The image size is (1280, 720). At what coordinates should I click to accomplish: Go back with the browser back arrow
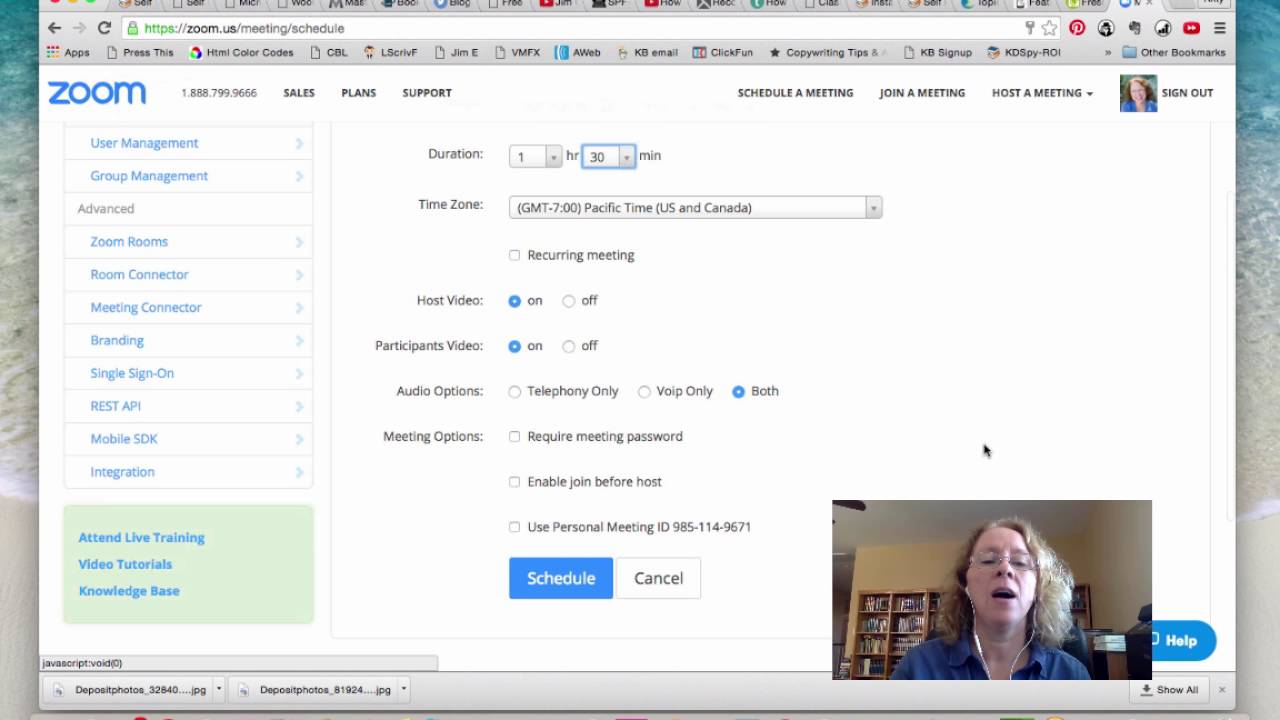click(55, 28)
